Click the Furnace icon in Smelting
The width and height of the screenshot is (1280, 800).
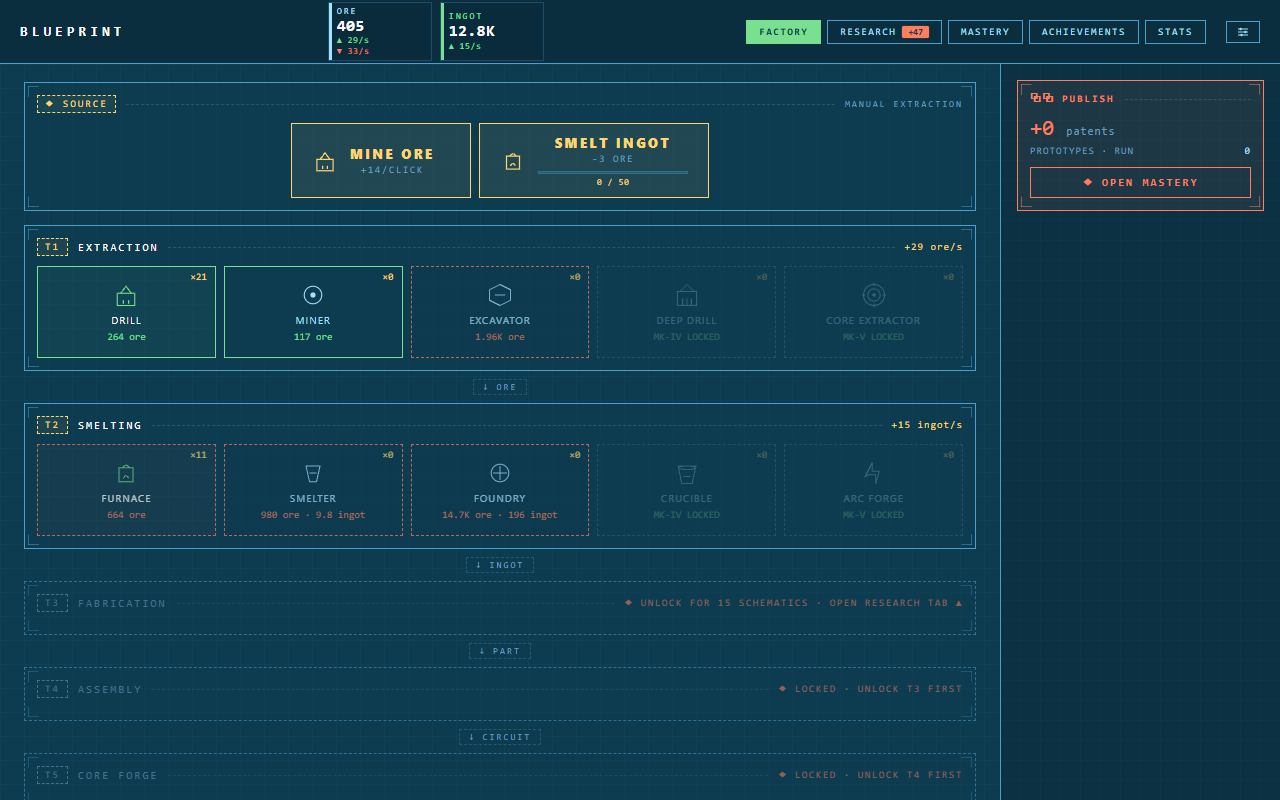[x=126, y=473]
